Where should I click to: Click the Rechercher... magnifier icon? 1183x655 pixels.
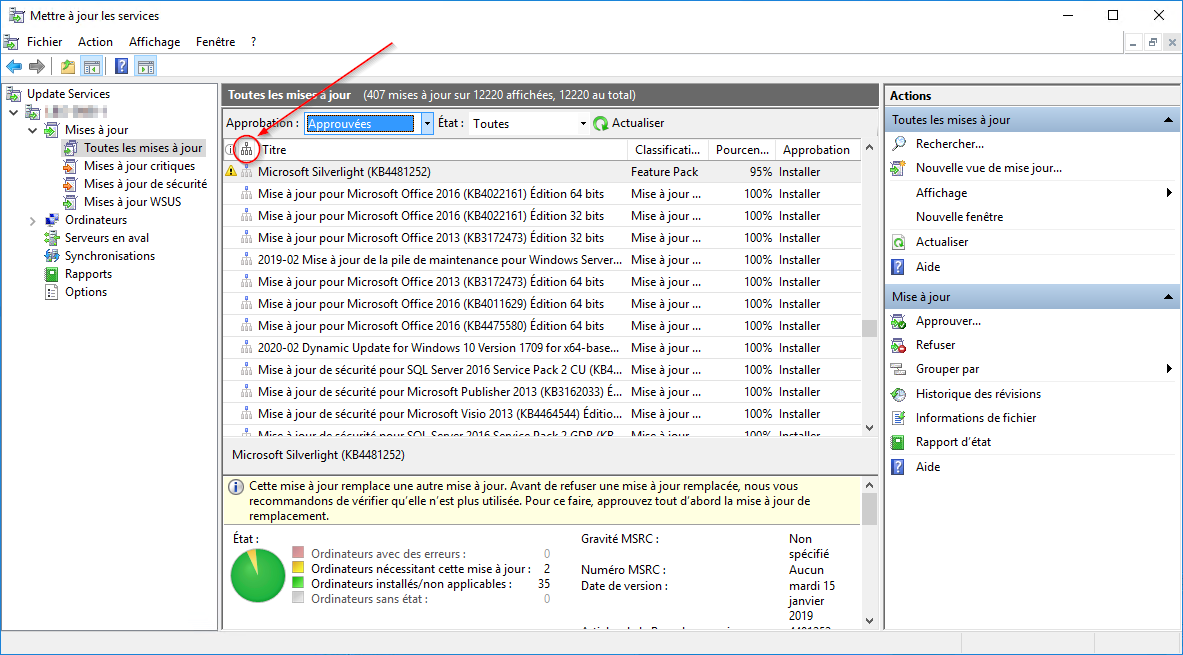899,144
